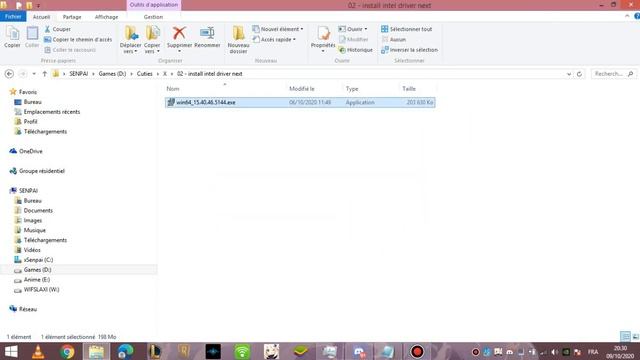640x360 pixels.
Task: Open the recent locations dropdown arrow
Action: 34,74
